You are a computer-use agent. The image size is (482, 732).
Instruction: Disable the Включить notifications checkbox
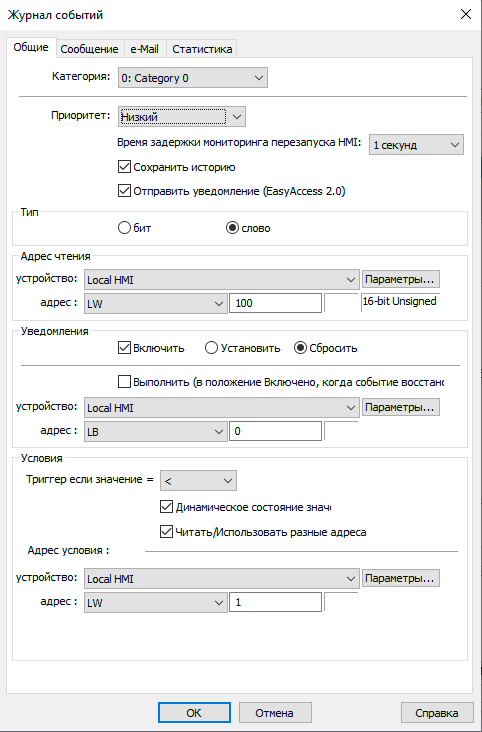pyautogui.click(x=124, y=348)
